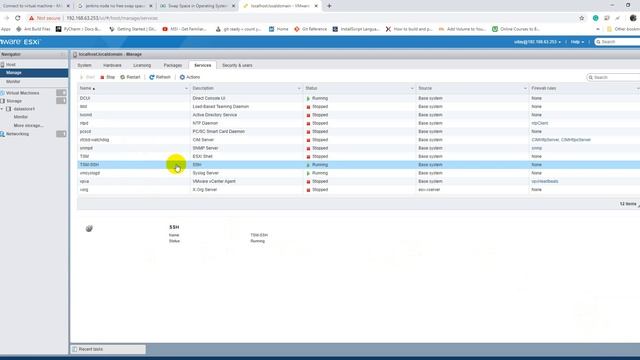Open the Online Courses bookmark
This screenshot has width=640, height=360.
(x=516, y=29)
